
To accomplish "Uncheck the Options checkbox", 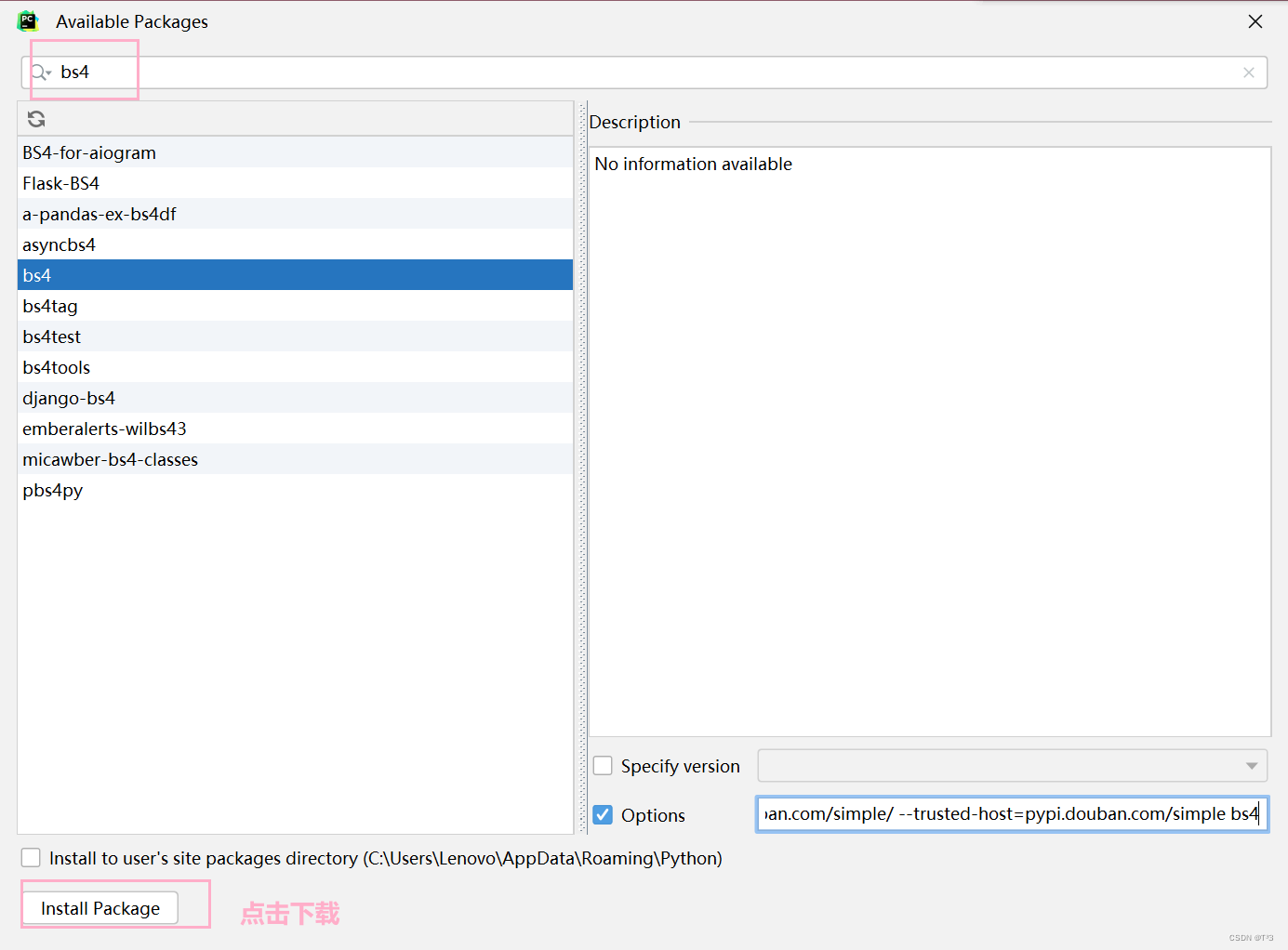I will coord(603,815).
